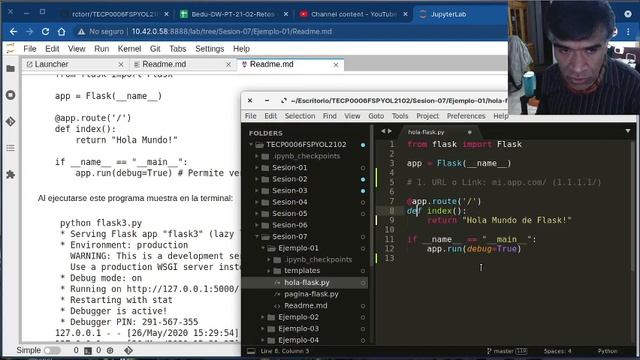Click the JupyterLab logo icon
The width and height of the screenshot is (640, 360).
pyautogui.click(x=10, y=49)
